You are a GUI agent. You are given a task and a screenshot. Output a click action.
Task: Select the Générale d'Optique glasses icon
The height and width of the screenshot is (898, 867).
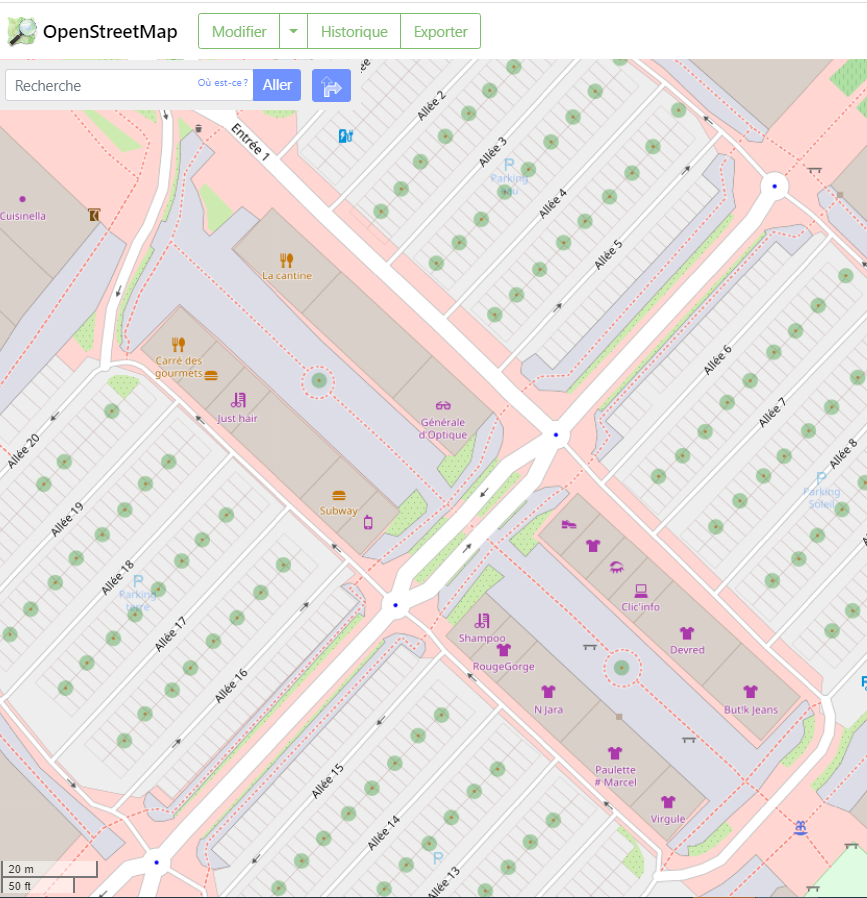(443, 406)
